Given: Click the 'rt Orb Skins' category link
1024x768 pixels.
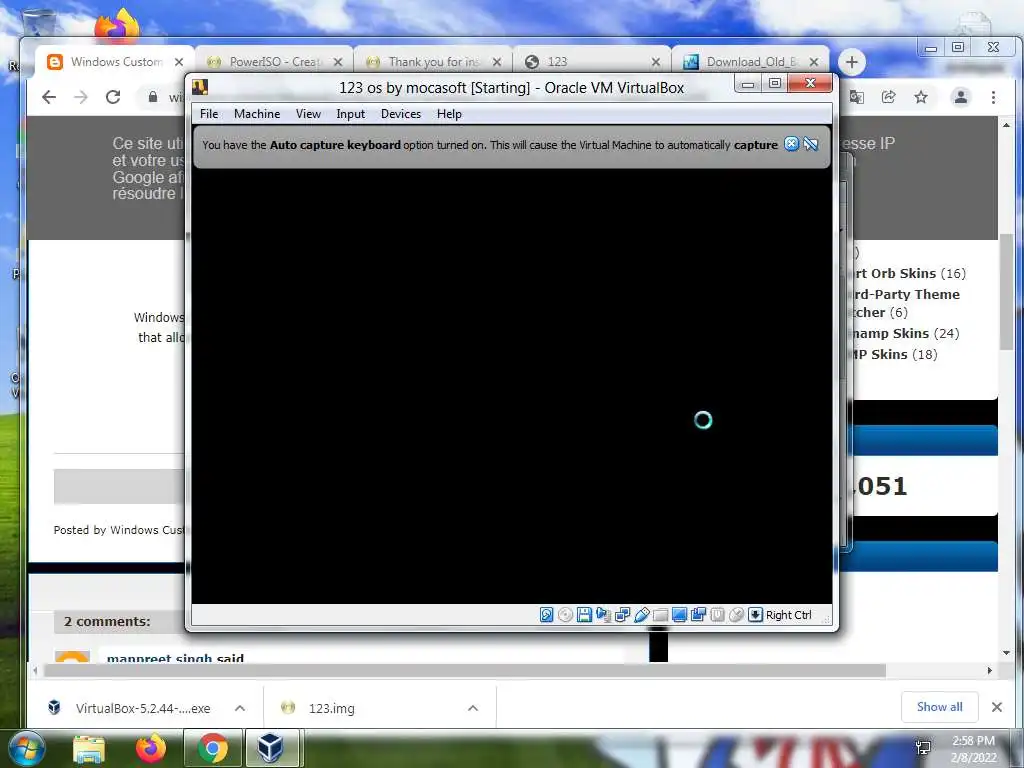Looking at the screenshot, I should (x=896, y=274).
